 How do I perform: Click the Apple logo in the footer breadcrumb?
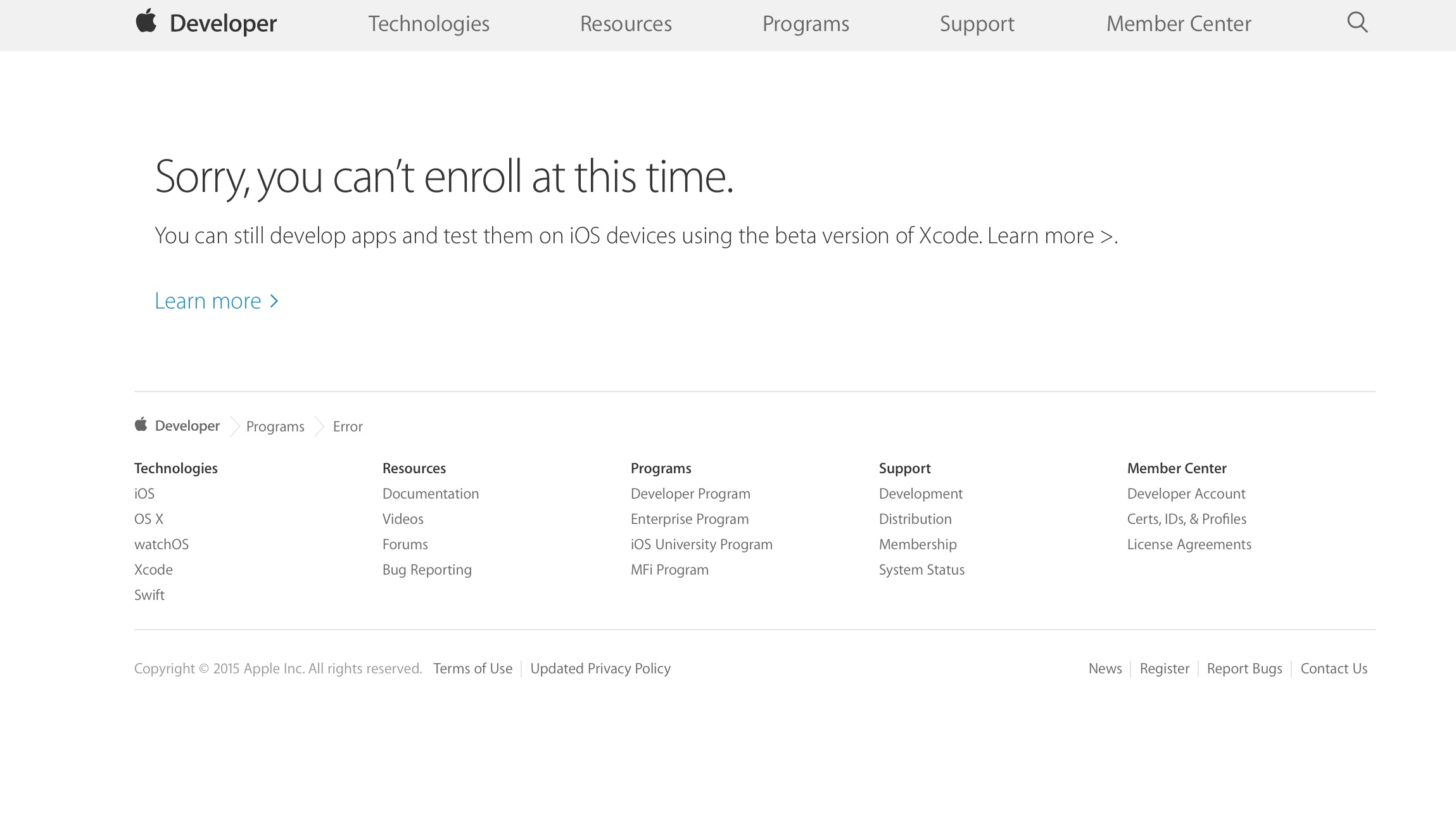coord(141,424)
